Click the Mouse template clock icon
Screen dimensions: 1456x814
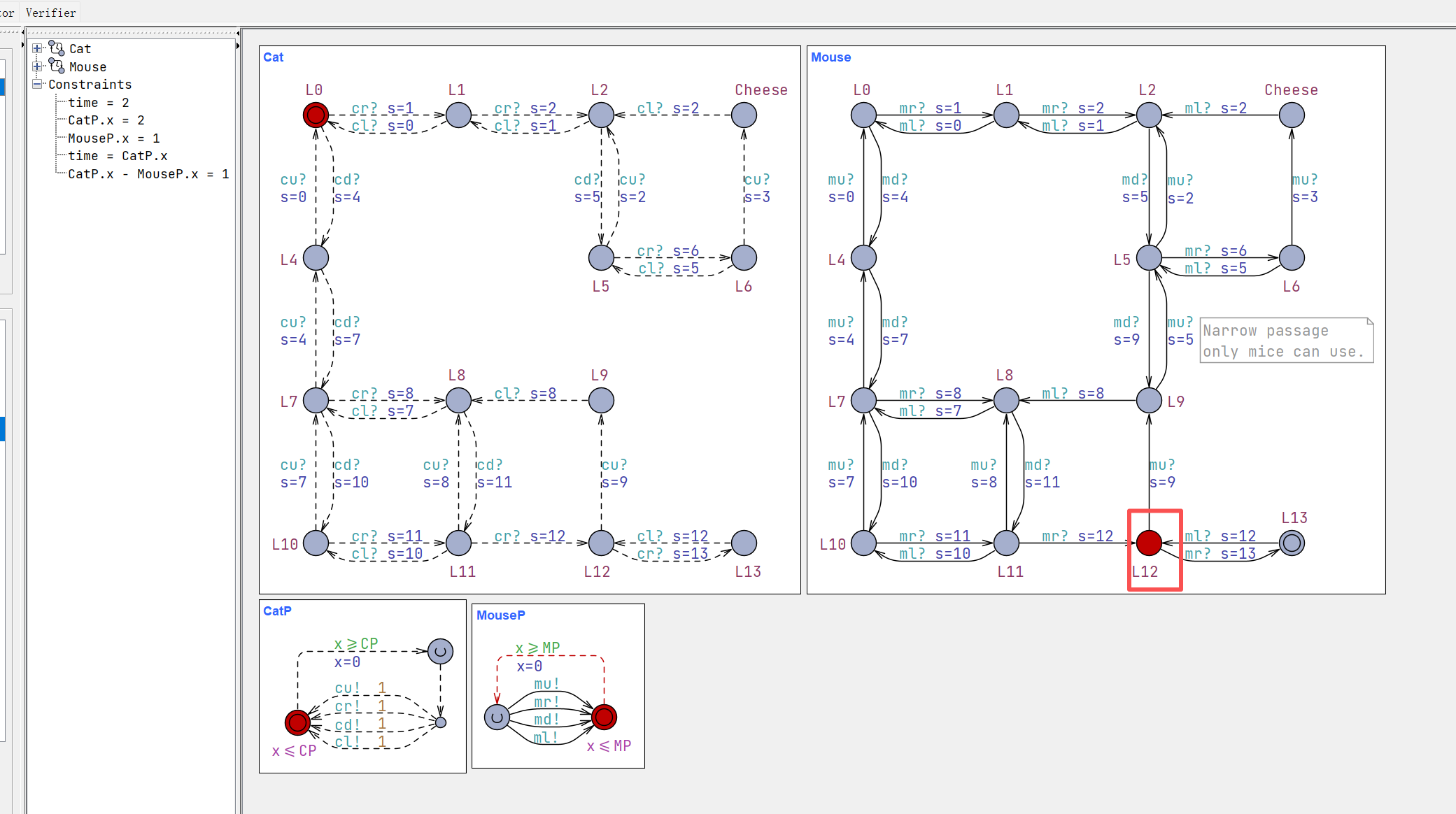(x=57, y=66)
